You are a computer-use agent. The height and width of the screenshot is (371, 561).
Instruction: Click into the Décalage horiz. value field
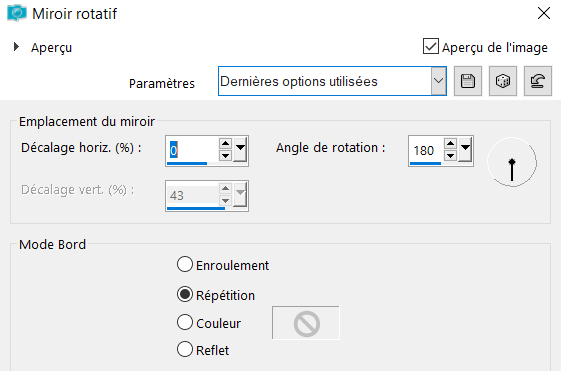click(x=192, y=150)
